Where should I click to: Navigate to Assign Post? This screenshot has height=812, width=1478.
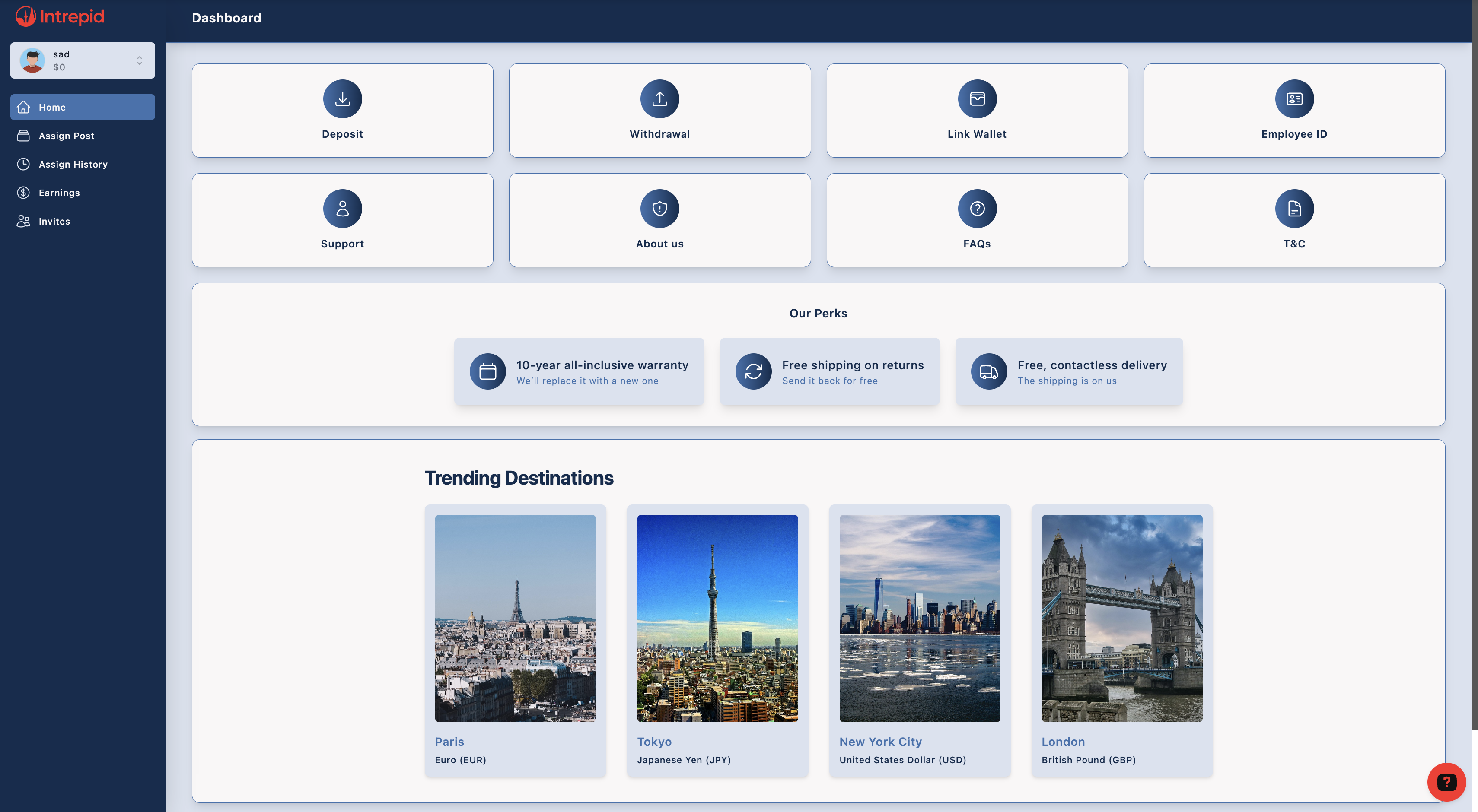[x=67, y=135]
